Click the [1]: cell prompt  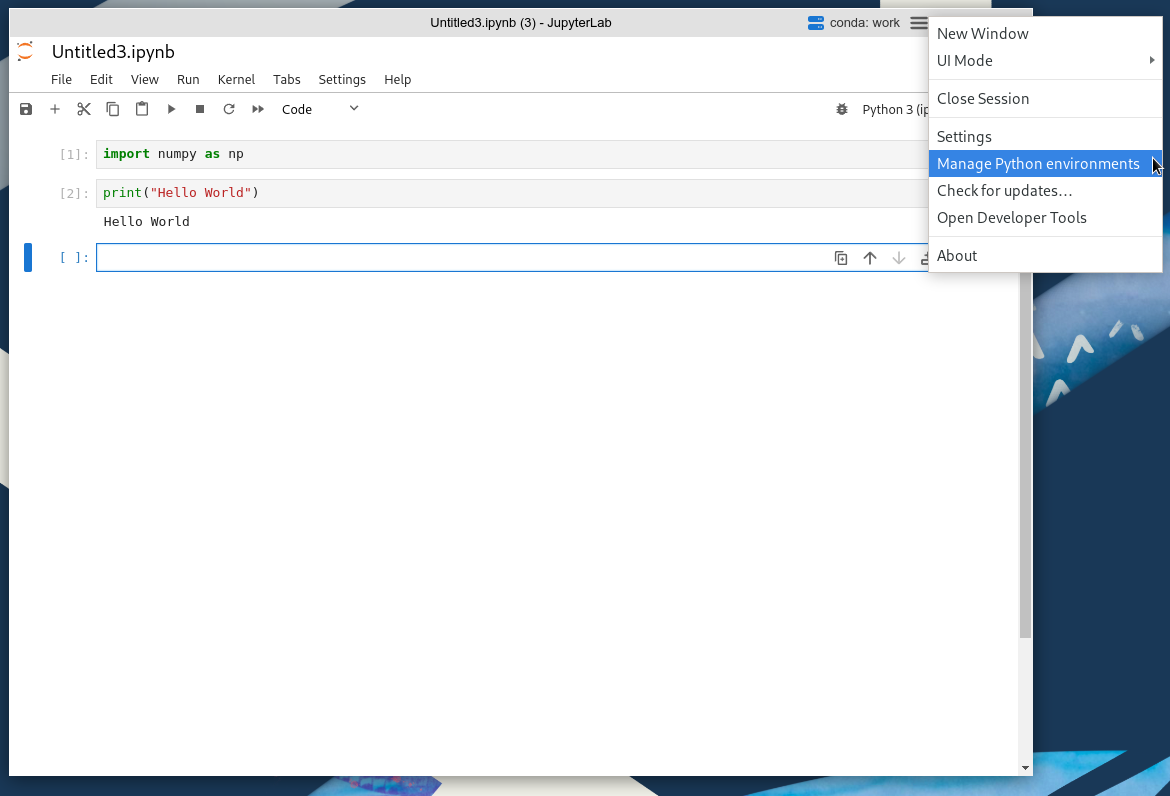point(74,154)
